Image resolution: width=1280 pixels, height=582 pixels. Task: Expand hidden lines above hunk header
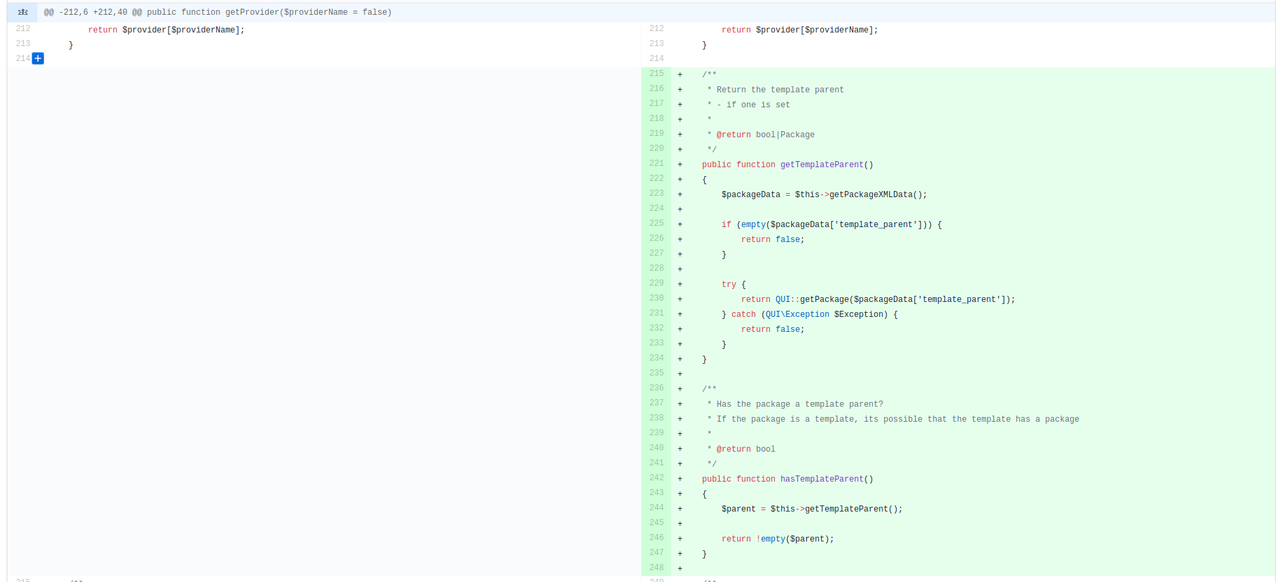(x=22, y=12)
